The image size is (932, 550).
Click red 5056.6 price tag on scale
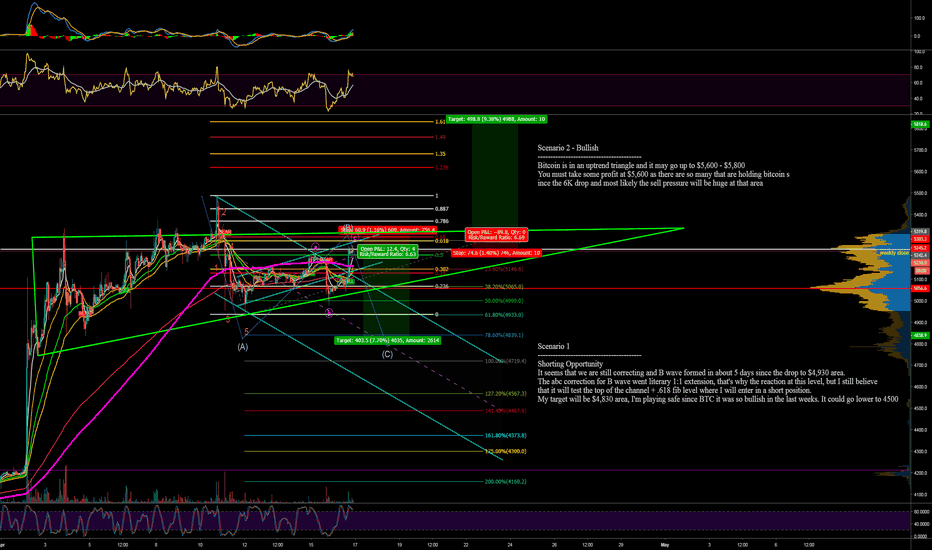(920, 288)
